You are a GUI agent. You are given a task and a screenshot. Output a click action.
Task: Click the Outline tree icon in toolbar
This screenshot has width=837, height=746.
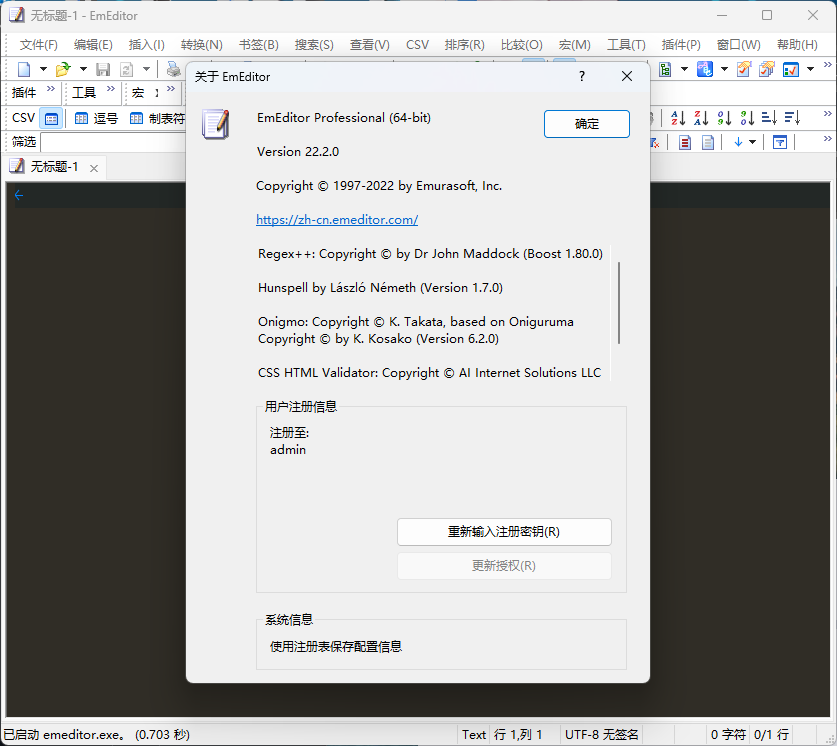(x=665, y=69)
